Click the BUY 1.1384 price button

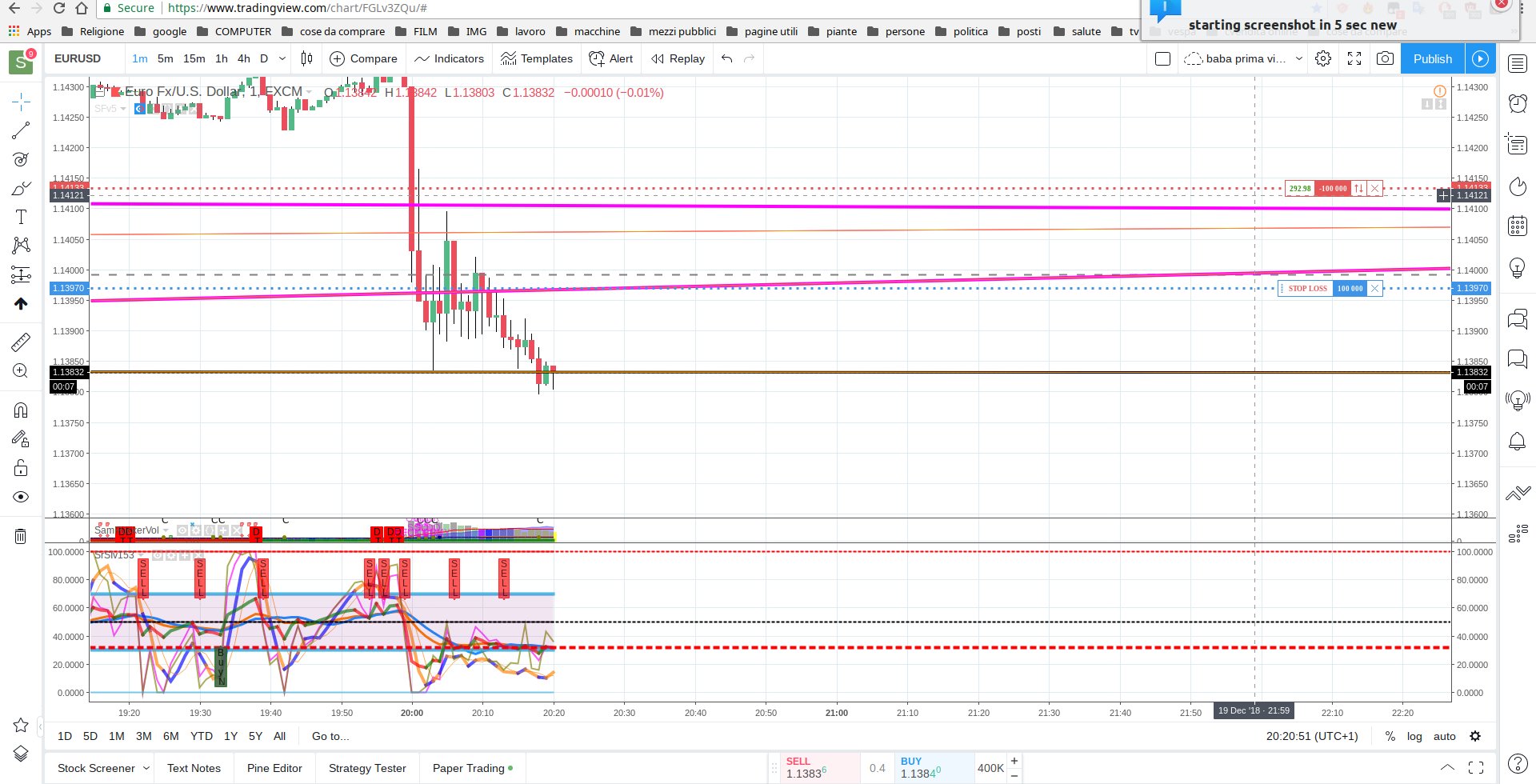(x=934, y=768)
